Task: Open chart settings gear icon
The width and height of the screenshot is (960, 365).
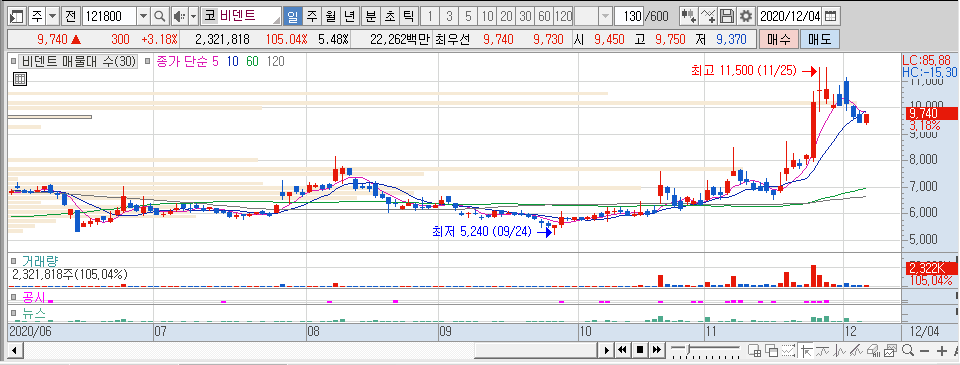Action: tap(745, 16)
